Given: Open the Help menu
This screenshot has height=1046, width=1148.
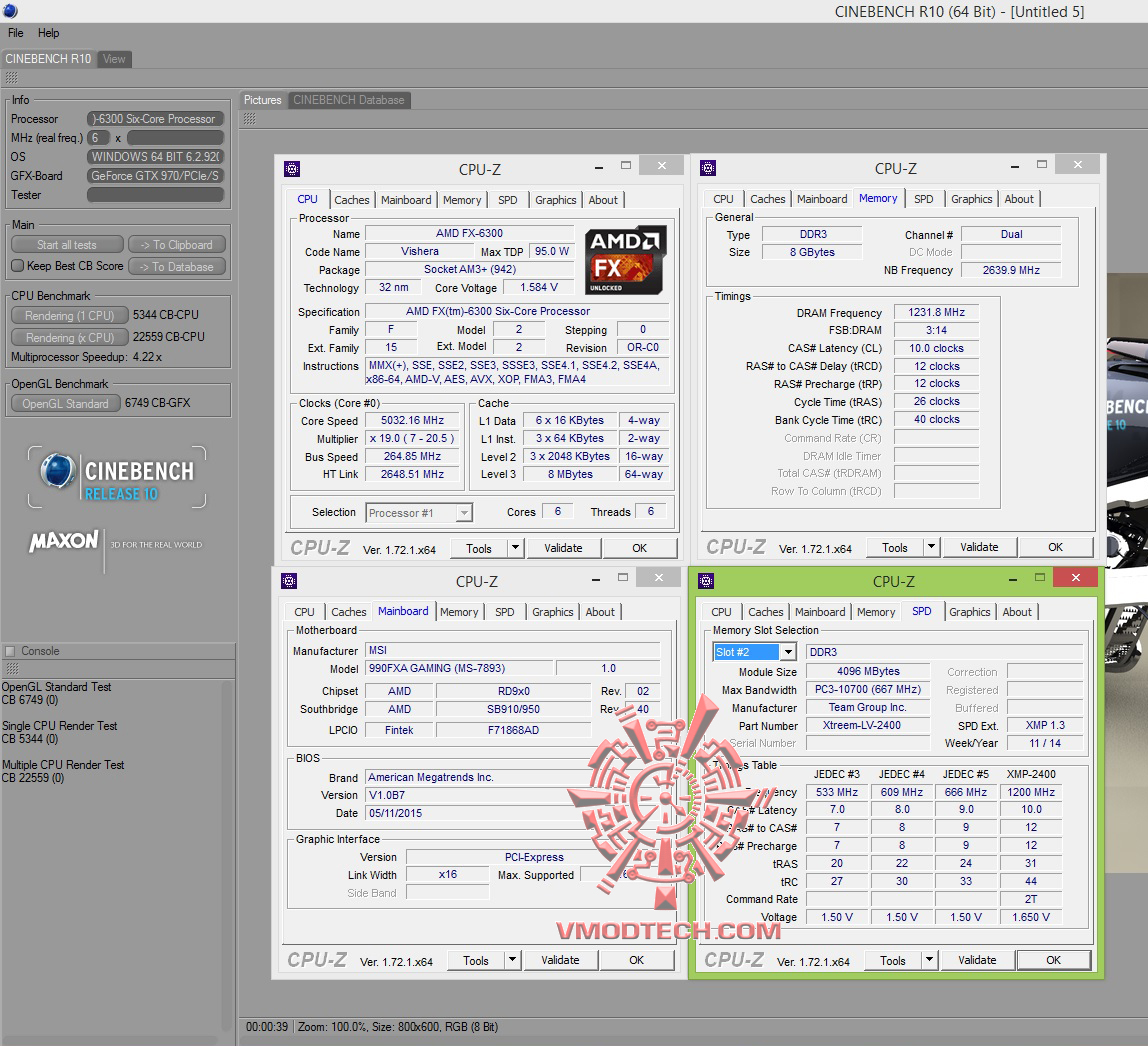Looking at the screenshot, I should 48,33.
